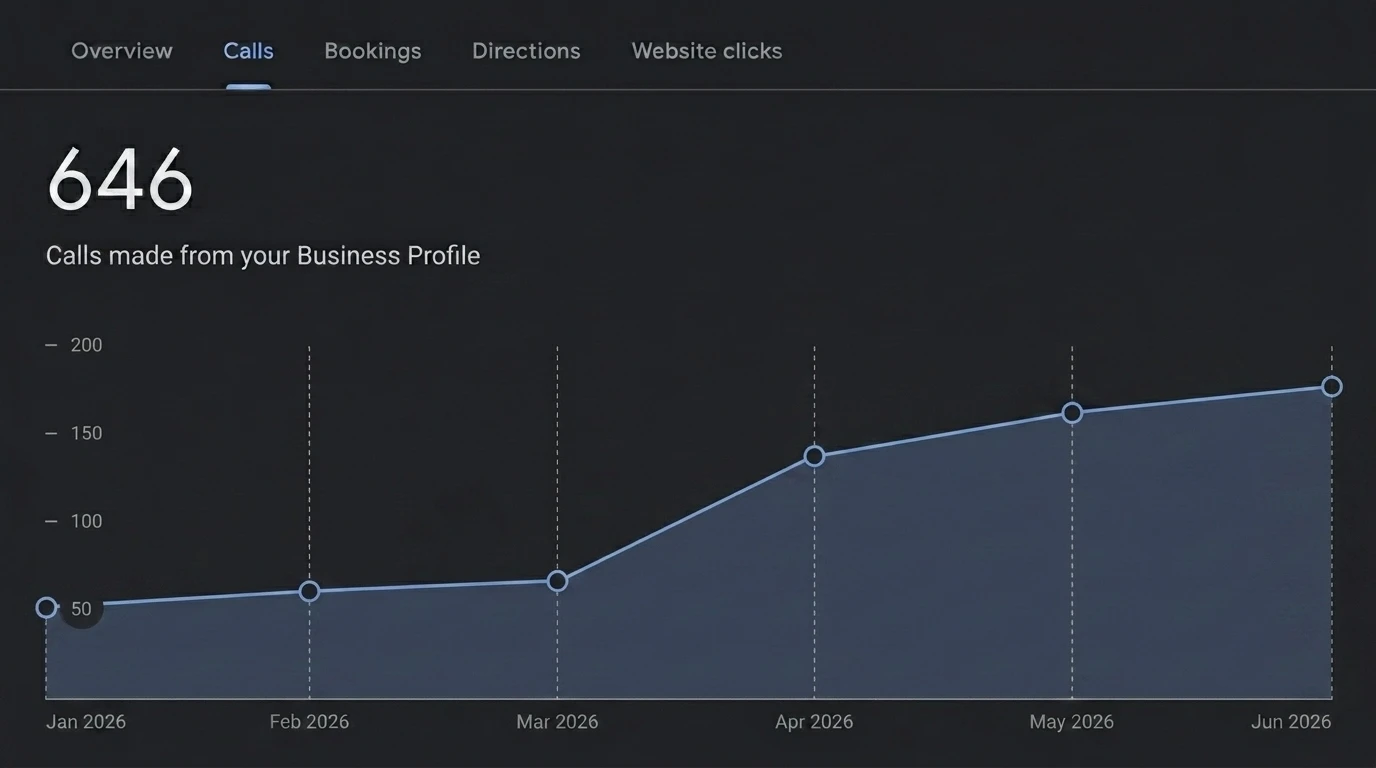Click the Jan 2026 axis label
1376x768 pixels.
(x=86, y=722)
